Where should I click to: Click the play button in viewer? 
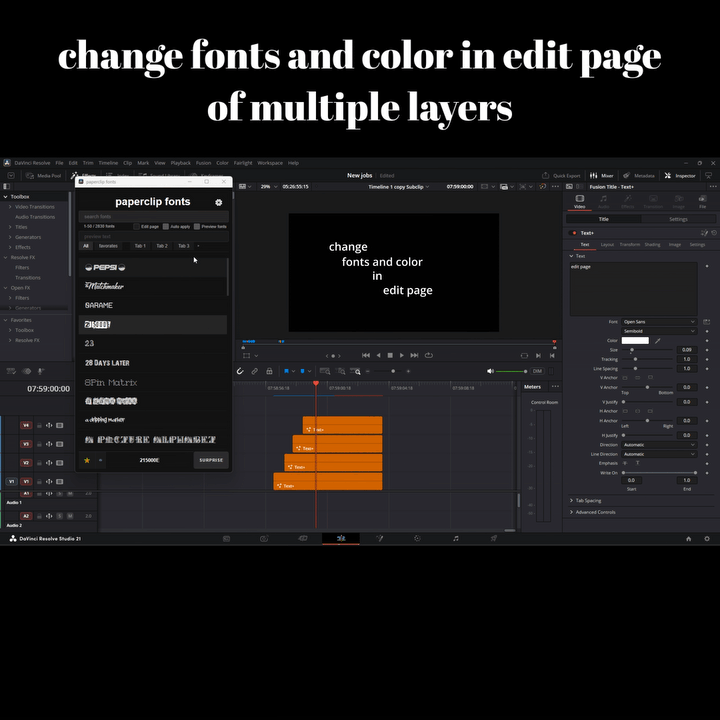(x=402, y=355)
